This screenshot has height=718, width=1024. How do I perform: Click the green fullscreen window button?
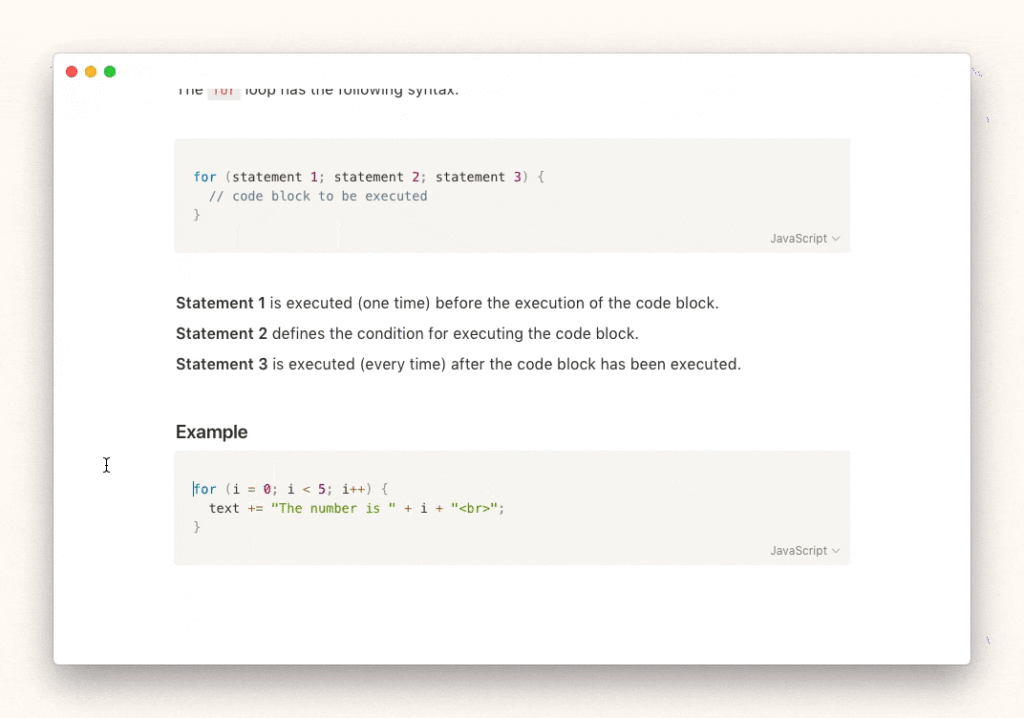click(110, 72)
